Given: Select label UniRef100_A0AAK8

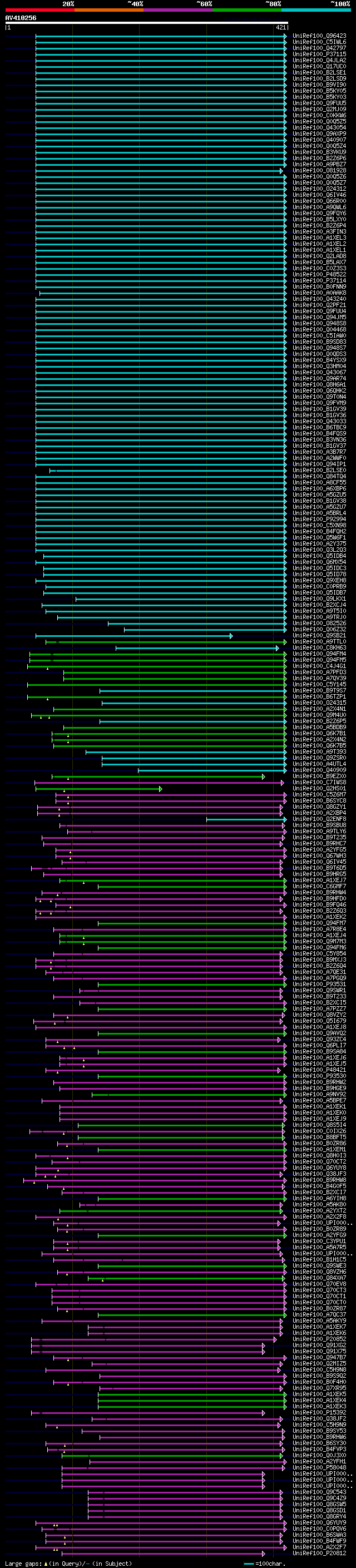Looking at the screenshot, I should click(x=319, y=293).
